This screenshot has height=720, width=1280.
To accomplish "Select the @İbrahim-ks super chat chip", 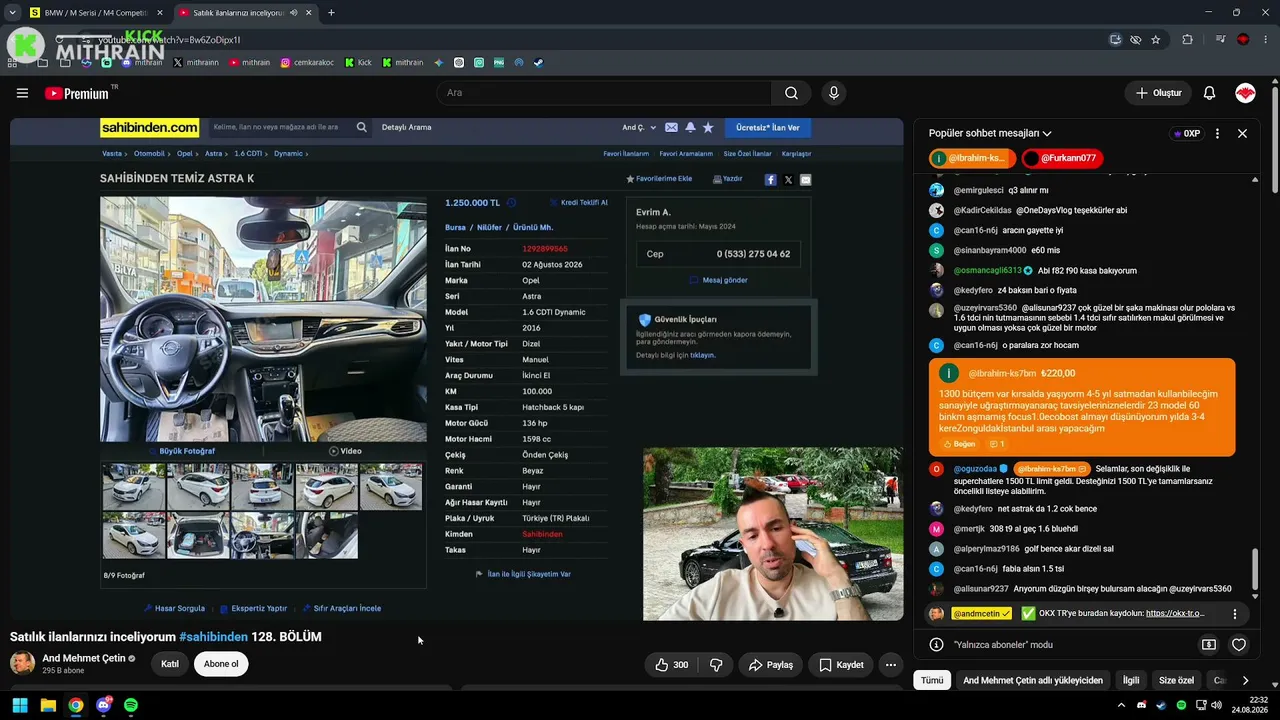I will (x=972, y=158).
